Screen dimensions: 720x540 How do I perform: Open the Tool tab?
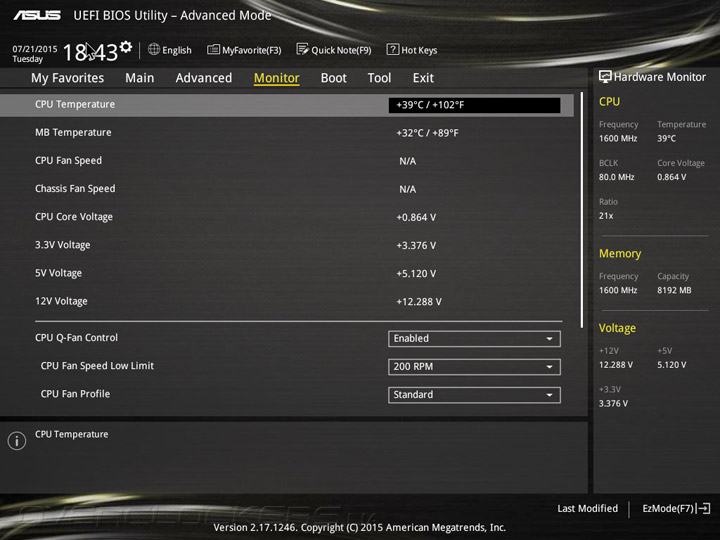point(379,78)
